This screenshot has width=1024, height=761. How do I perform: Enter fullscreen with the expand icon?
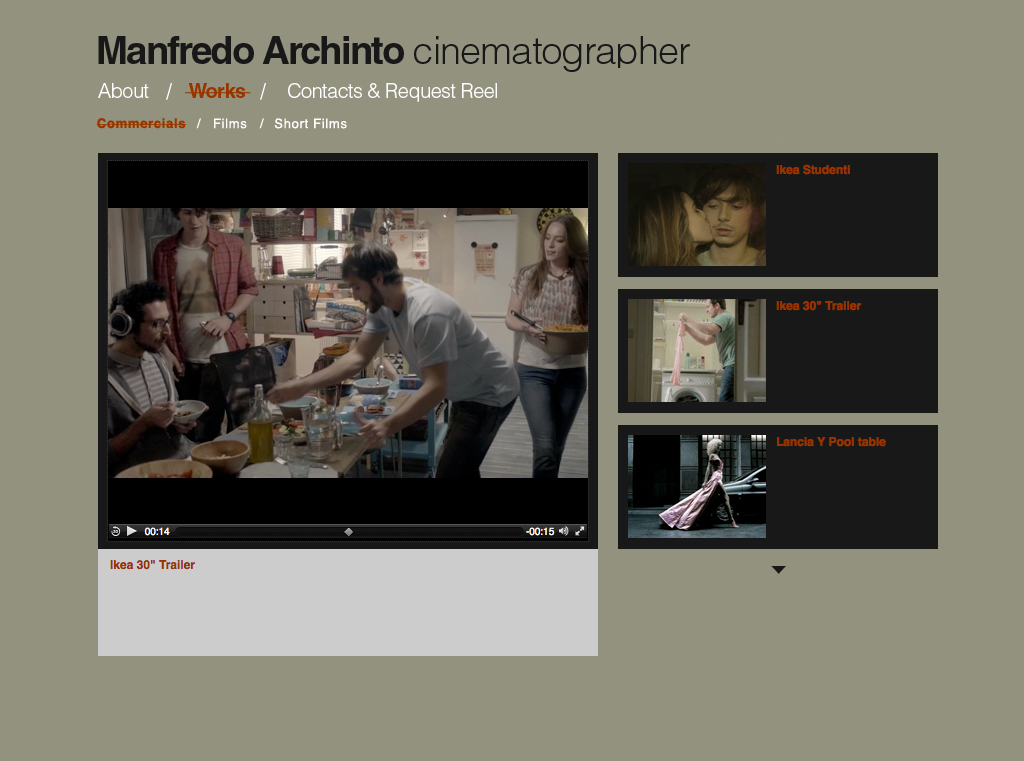pos(579,531)
